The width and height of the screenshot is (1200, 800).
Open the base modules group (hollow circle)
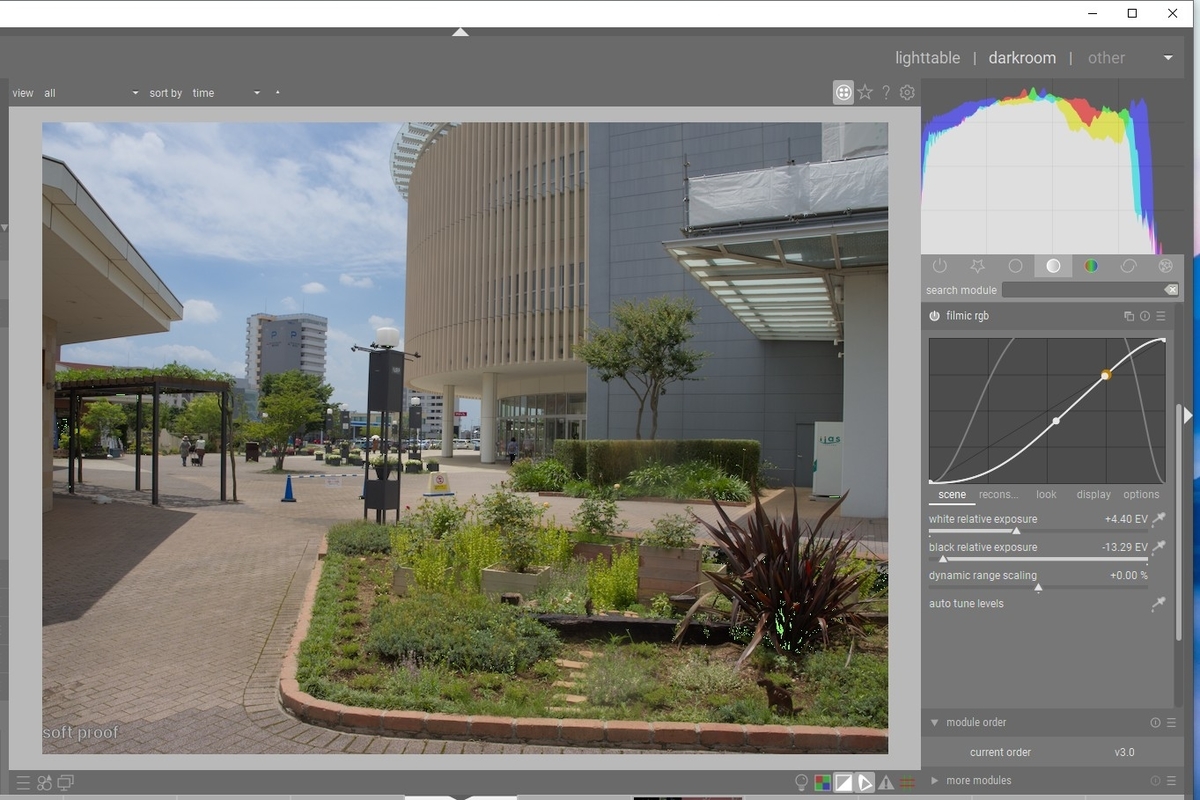[1015, 266]
